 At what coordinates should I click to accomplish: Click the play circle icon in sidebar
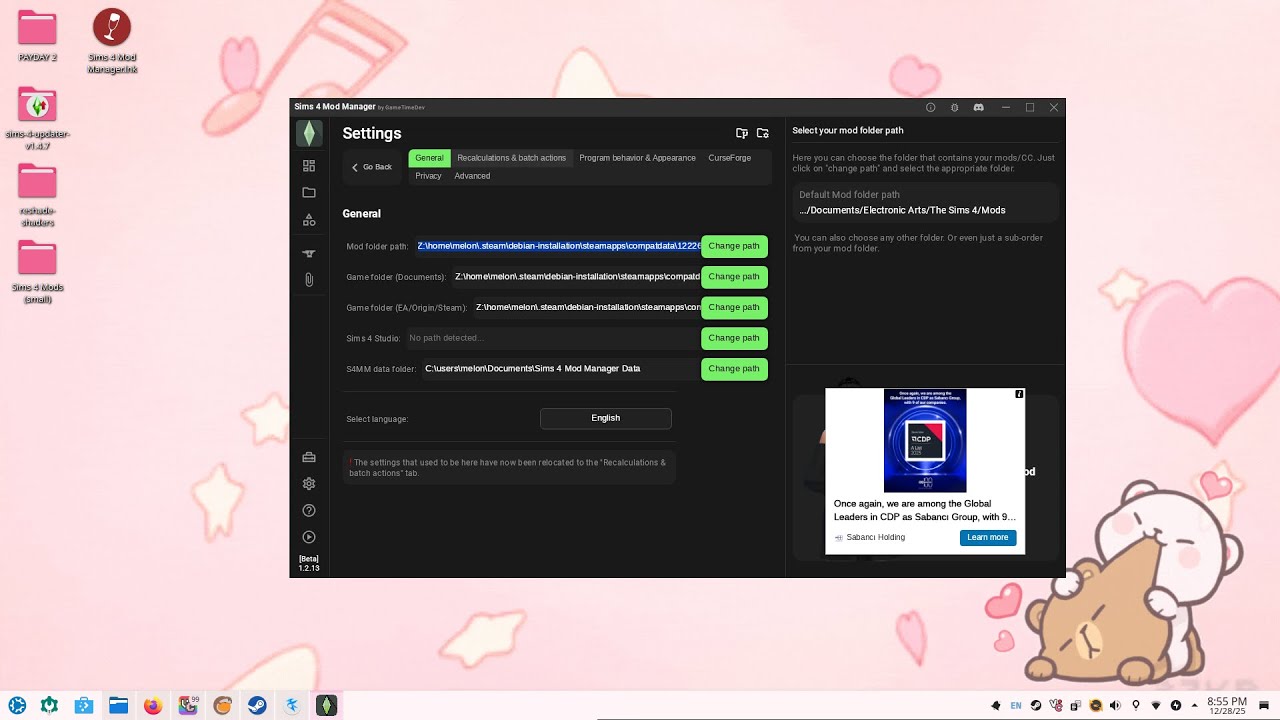click(309, 537)
